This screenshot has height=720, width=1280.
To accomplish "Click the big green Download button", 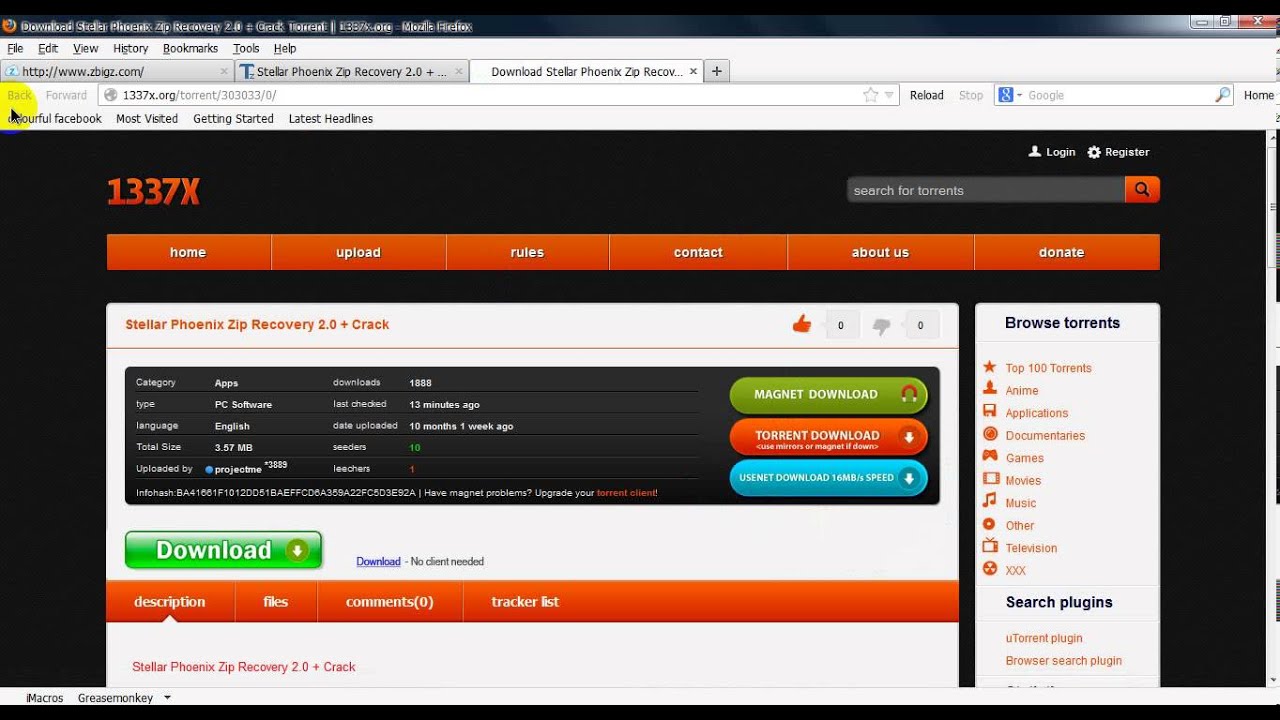I will click(224, 550).
